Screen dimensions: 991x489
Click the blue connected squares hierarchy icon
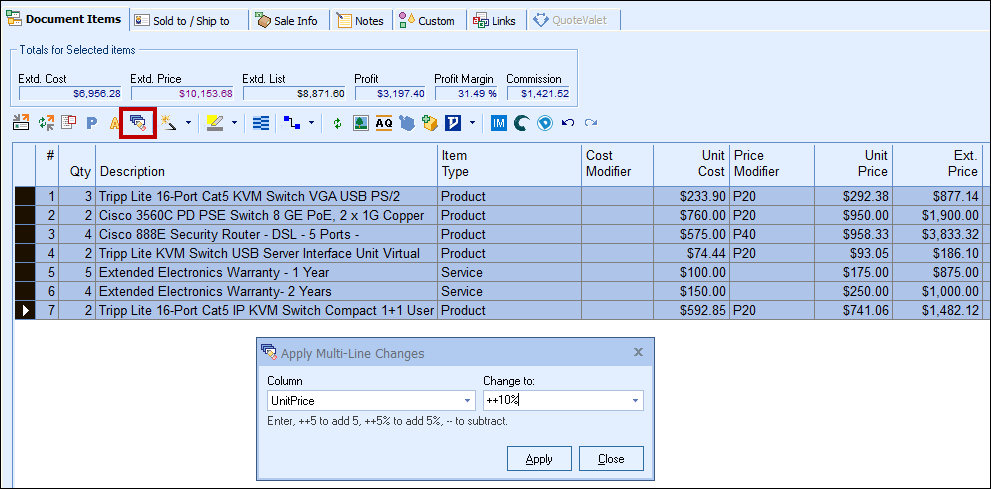click(x=292, y=123)
